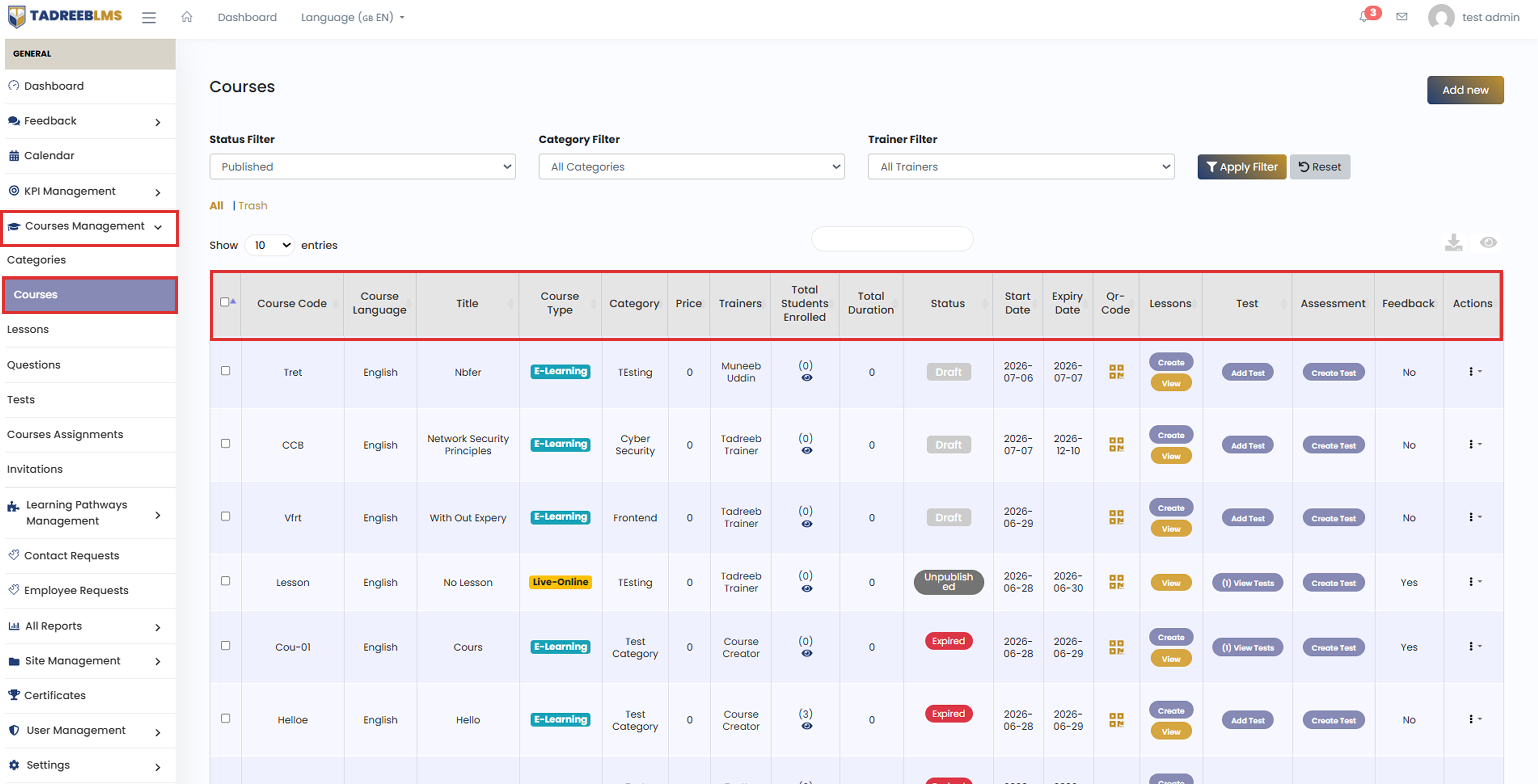The height and width of the screenshot is (784, 1538).
Task: Open QR code for CCB course
Action: coord(1116,444)
